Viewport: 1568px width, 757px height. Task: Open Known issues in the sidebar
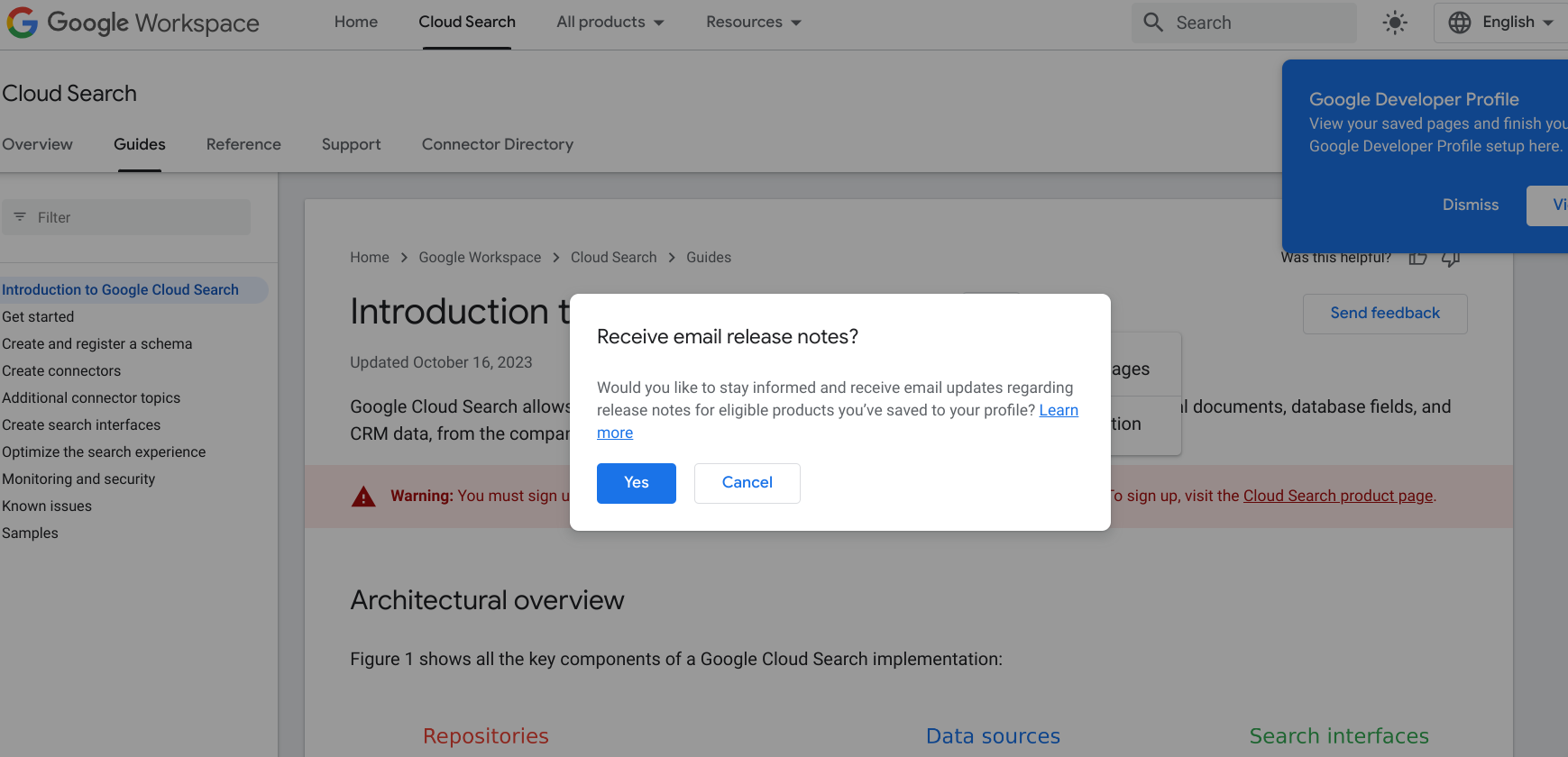(x=47, y=506)
